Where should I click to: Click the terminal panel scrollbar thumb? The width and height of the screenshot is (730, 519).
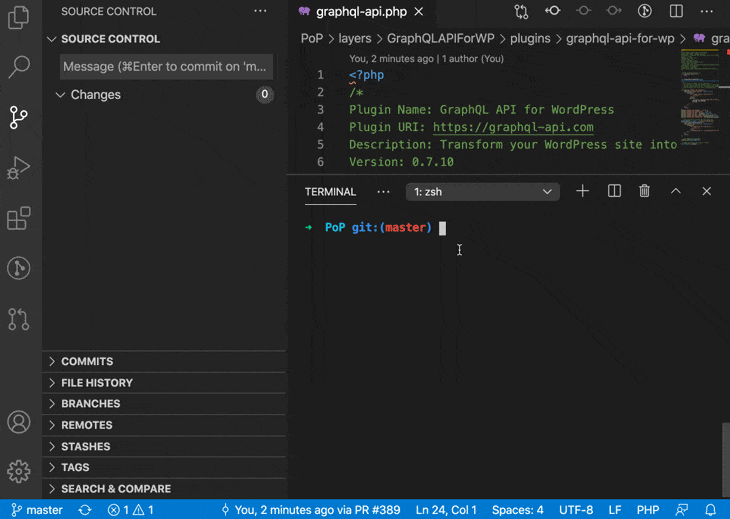point(726,460)
